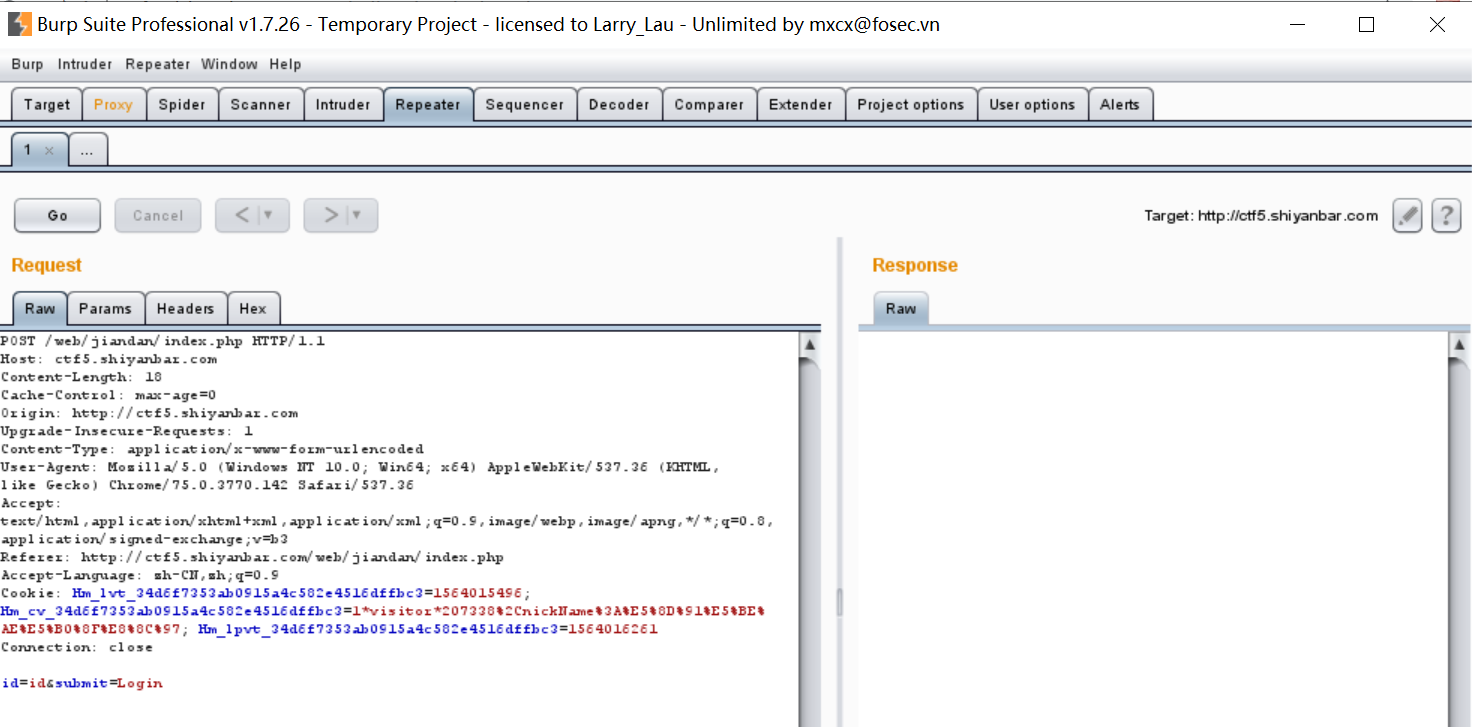This screenshot has width=1472, height=727.
Task: Switch to the Comparer tab
Action: click(709, 104)
